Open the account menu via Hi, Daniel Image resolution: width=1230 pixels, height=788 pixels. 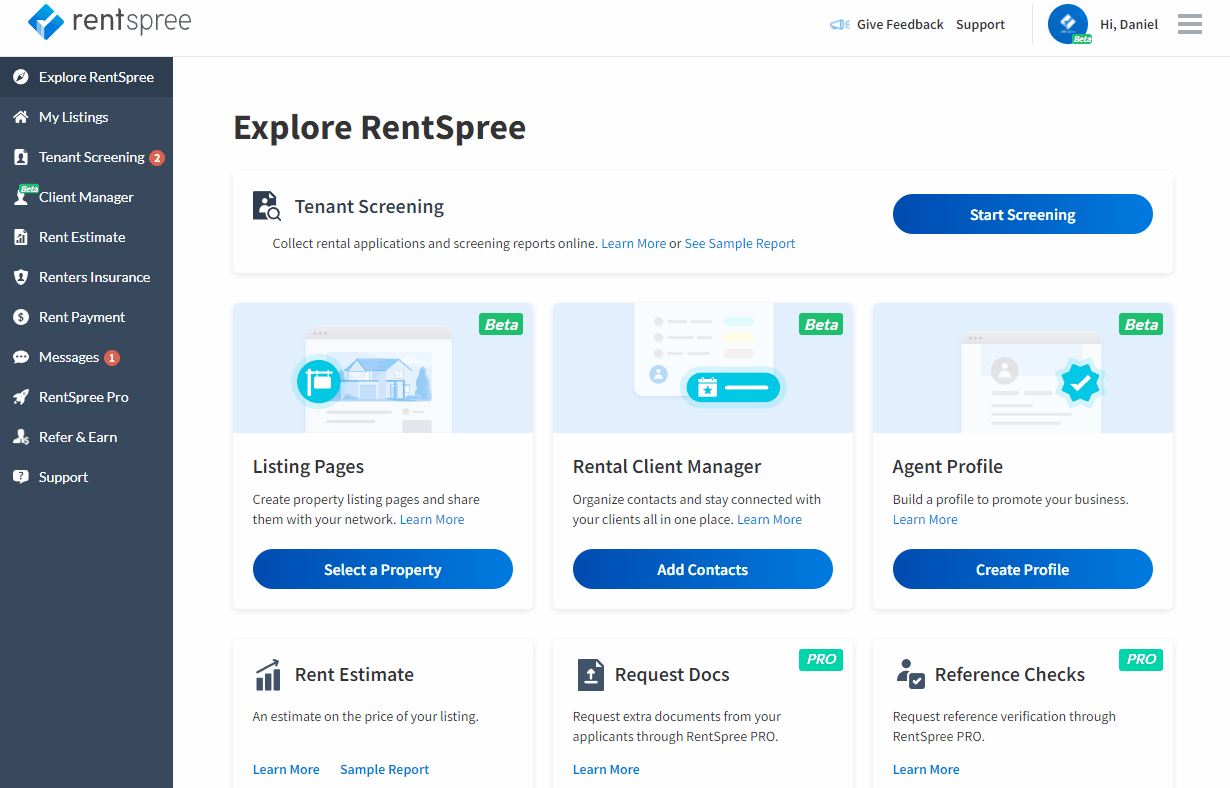(1129, 24)
